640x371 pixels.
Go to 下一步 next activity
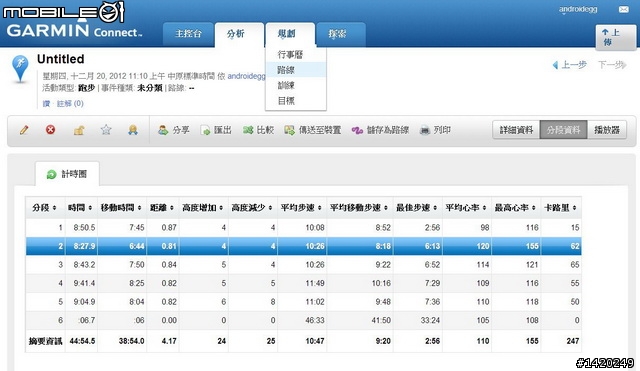612,64
